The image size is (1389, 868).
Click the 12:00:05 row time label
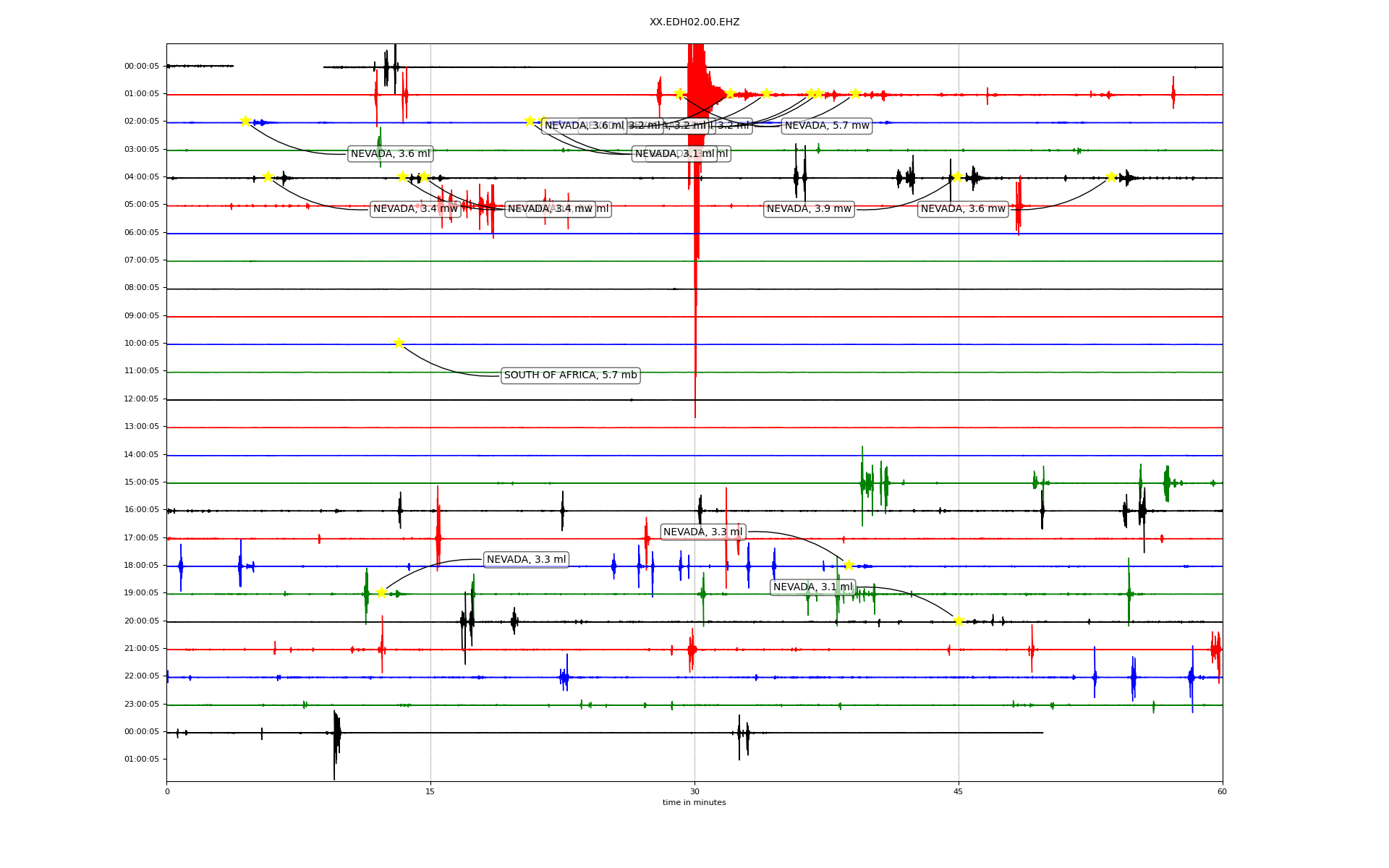(x=141, y=399)
